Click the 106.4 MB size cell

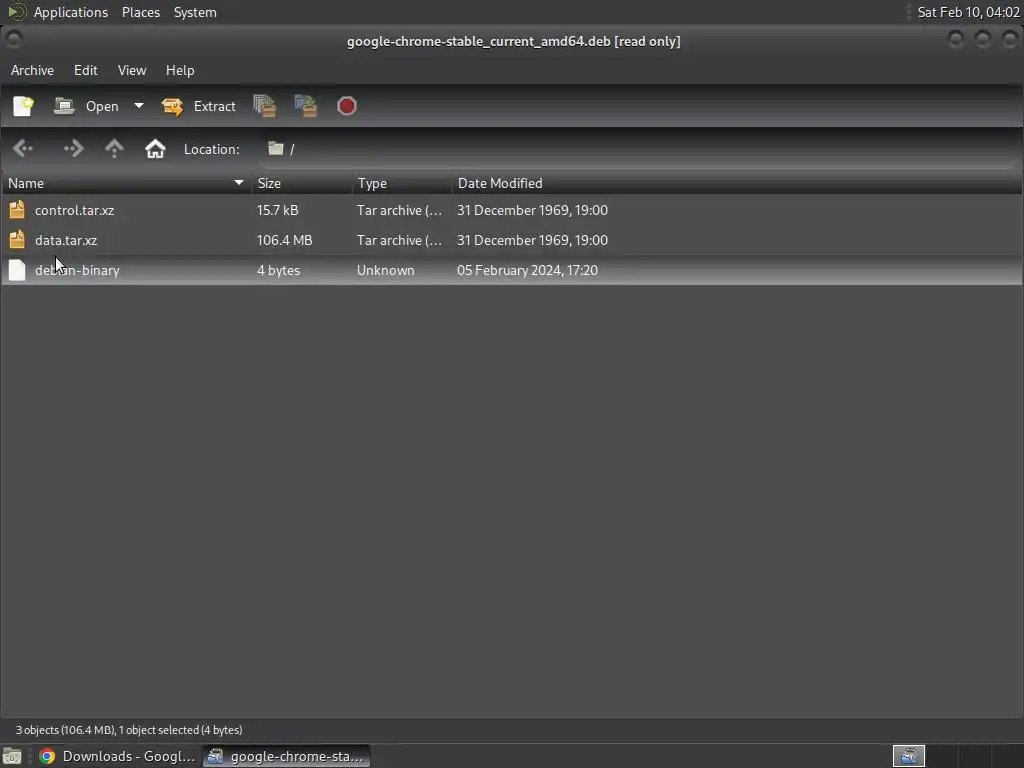click(x=284, y=240)
